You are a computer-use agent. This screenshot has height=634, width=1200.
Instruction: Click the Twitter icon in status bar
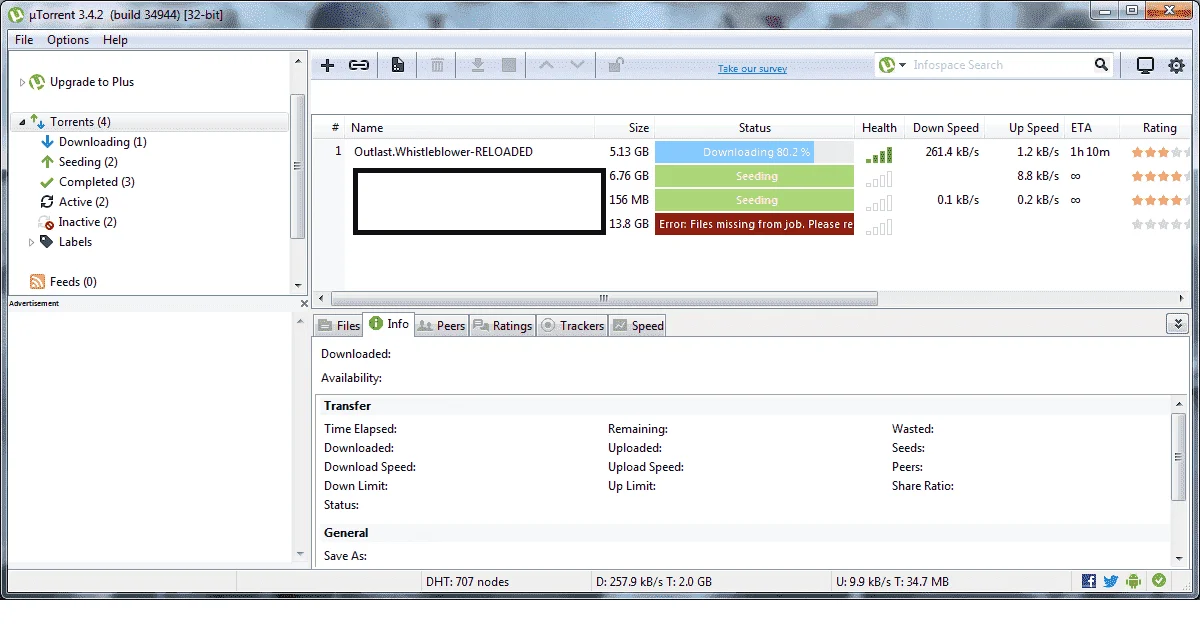click(1111, 581)
